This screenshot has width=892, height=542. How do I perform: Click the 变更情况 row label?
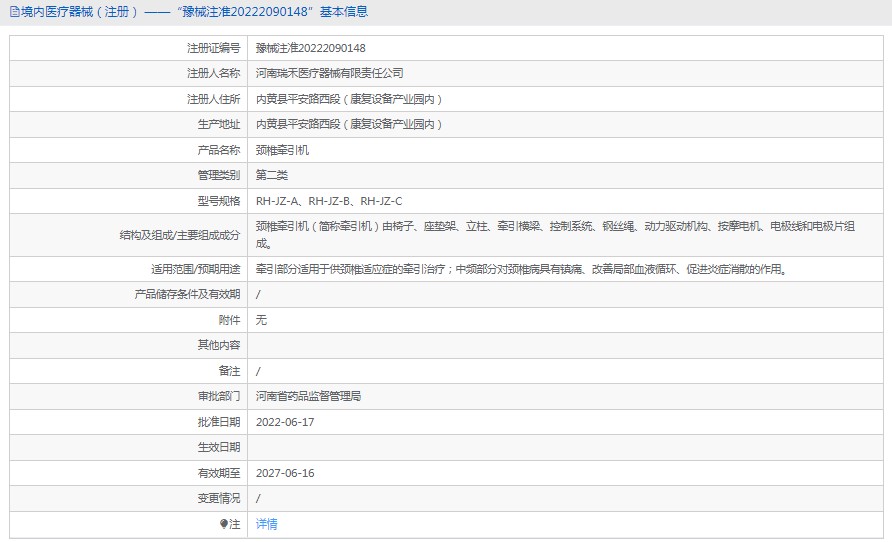click(x=218, y=499)
